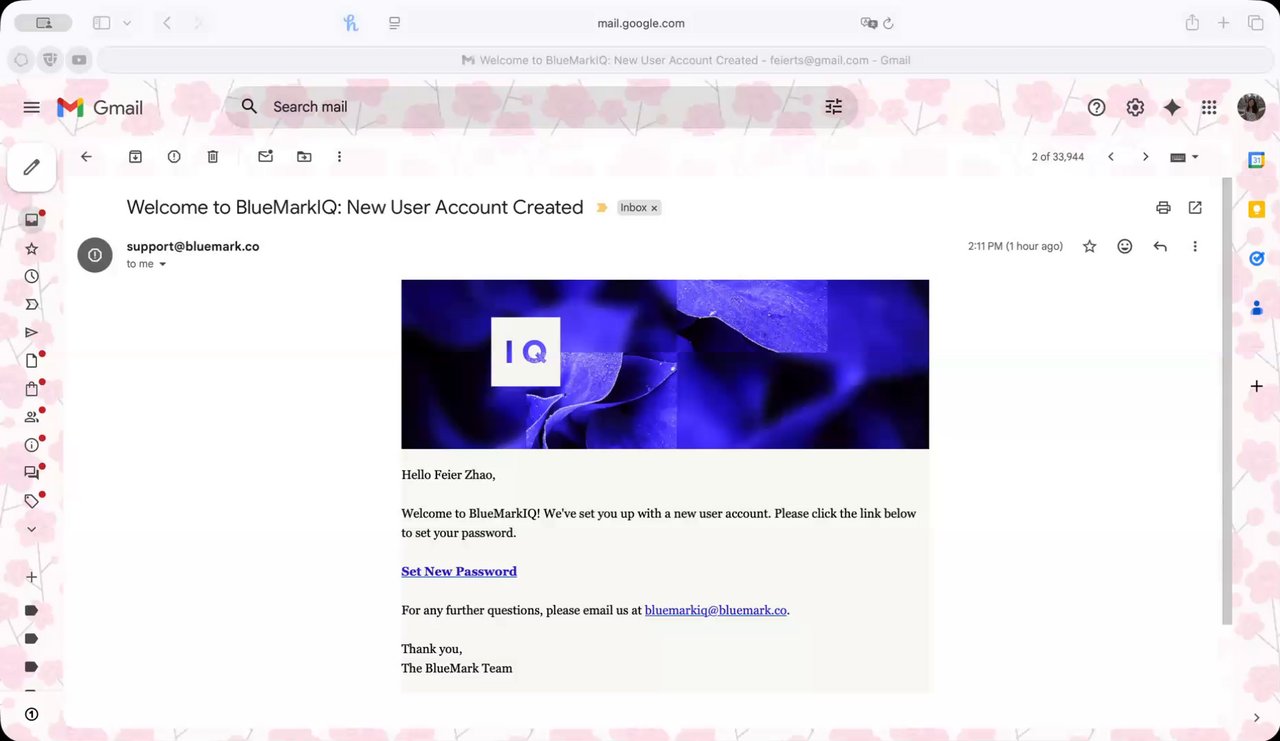
Task: Print this email
Action: pyautogui.click(x=1163, y=208)
